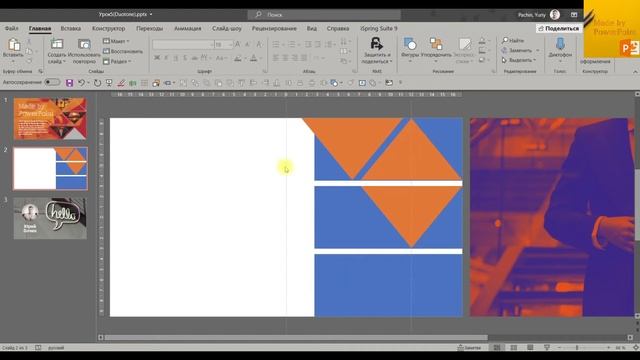
Task: Open the Справка tab
Action: click(338, 29)
